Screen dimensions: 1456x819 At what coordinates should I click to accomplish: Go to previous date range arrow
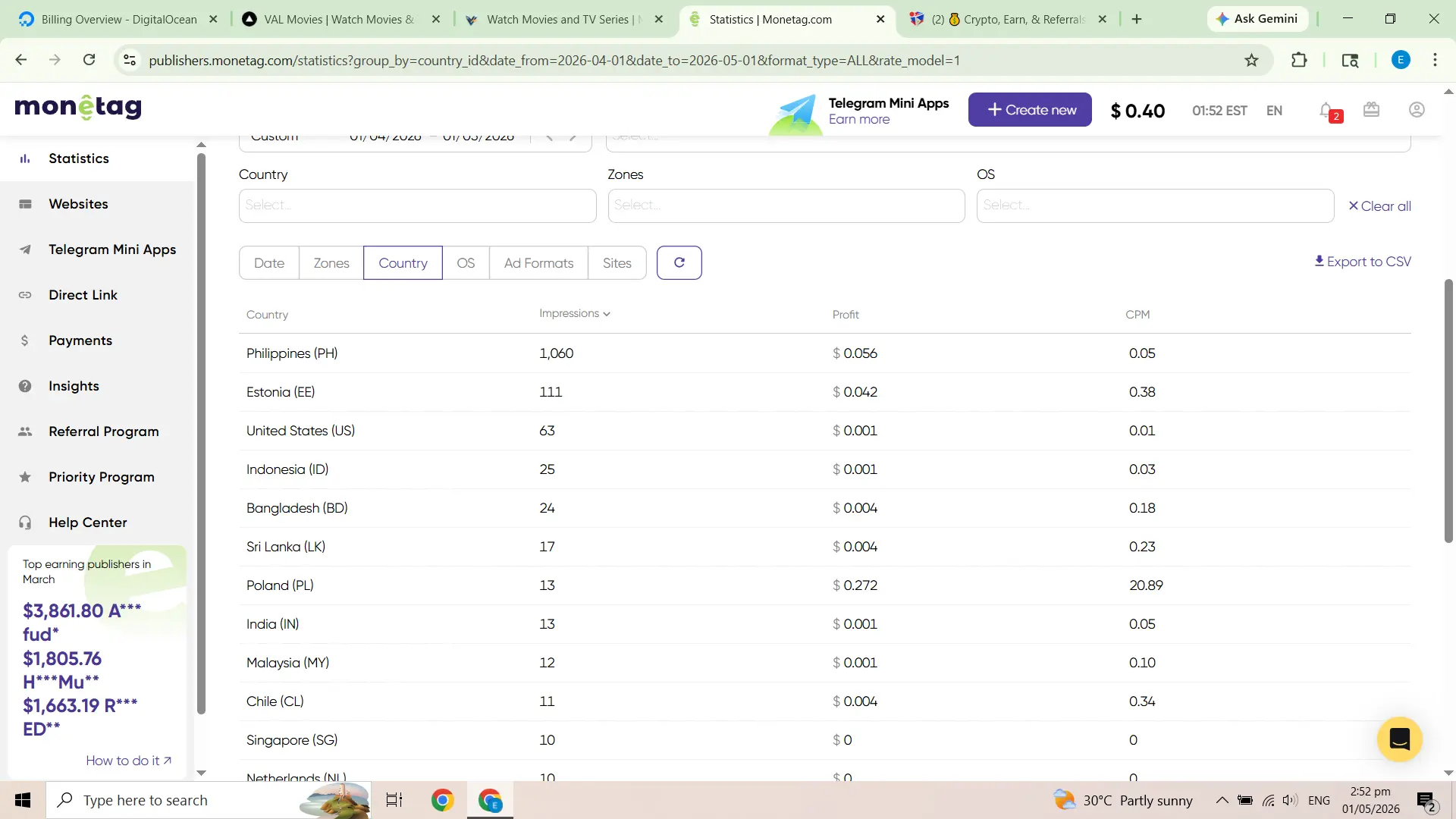[550, 136]
